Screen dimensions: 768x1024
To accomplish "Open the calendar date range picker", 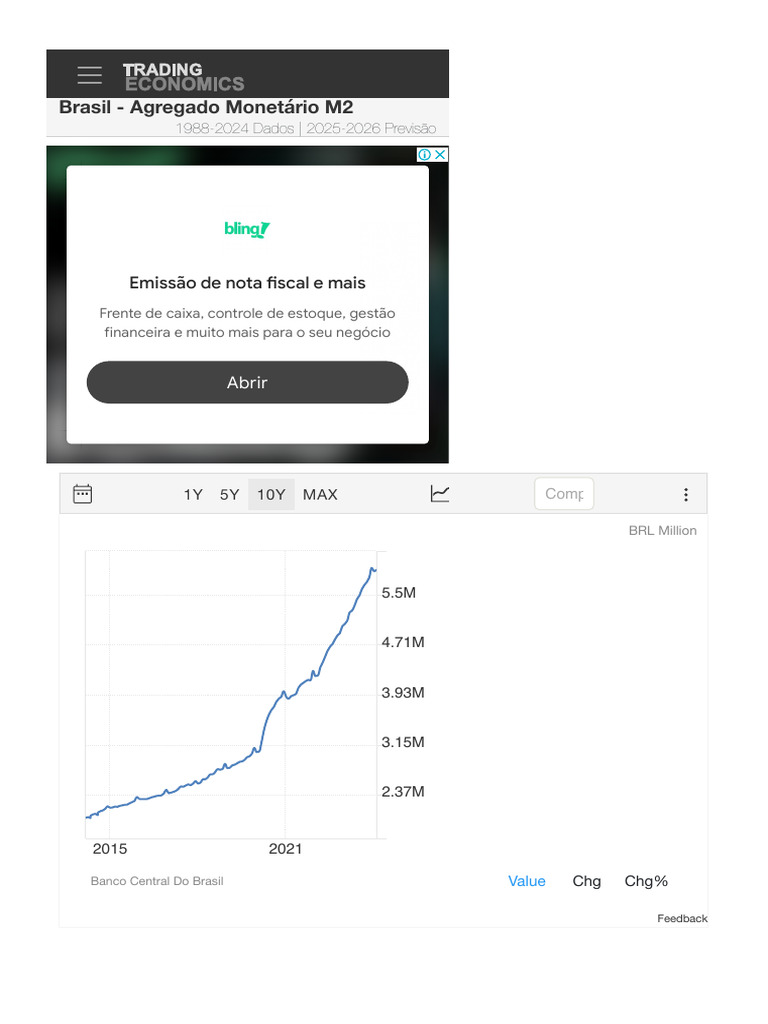I will 83,494.
